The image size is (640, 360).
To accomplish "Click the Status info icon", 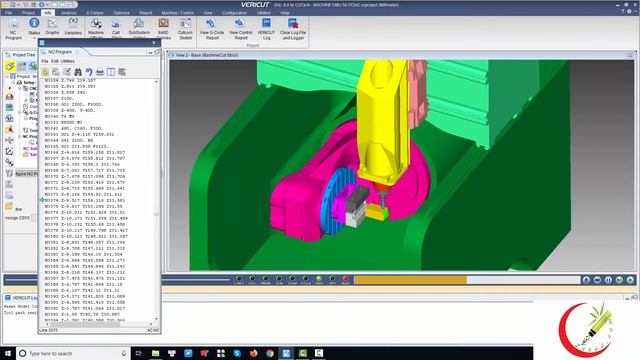I will point(34,24).
